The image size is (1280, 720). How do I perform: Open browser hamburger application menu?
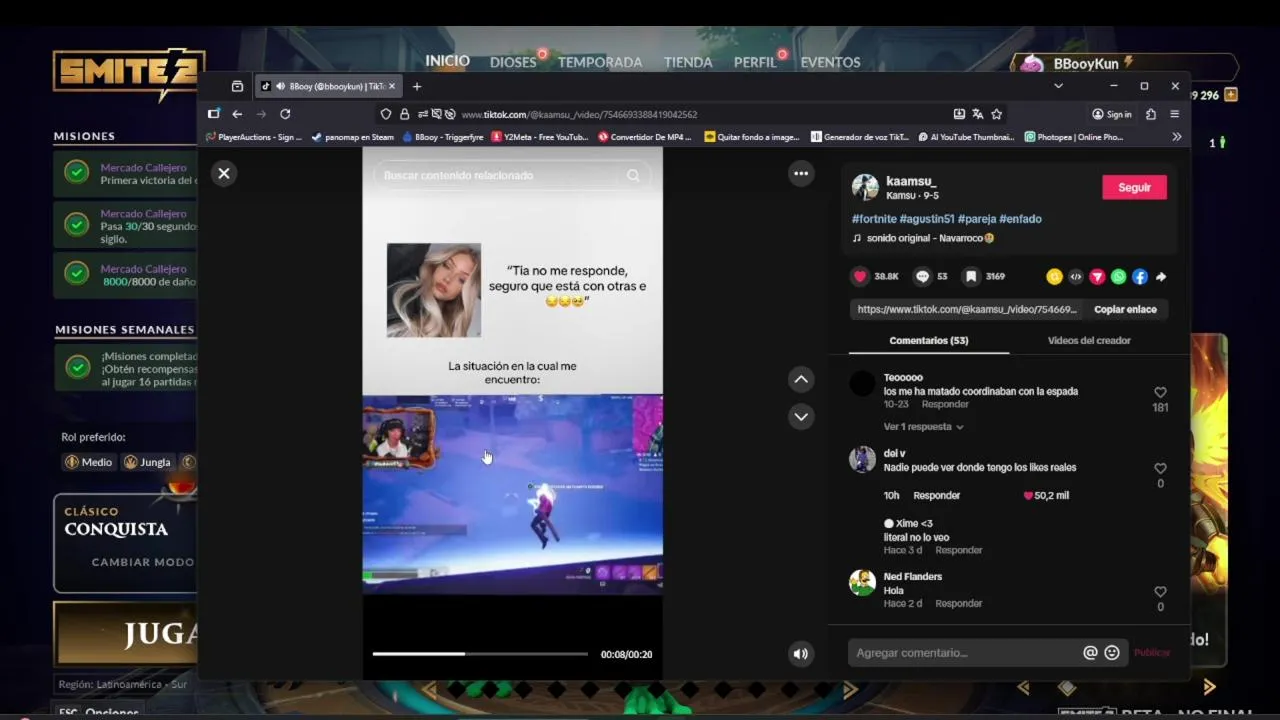[1174, 114]
